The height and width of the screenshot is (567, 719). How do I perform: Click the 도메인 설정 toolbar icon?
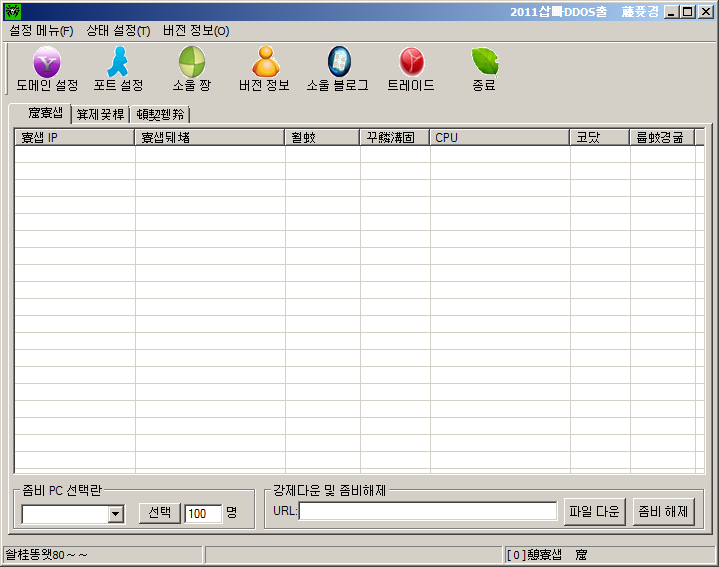click(47, 63)
